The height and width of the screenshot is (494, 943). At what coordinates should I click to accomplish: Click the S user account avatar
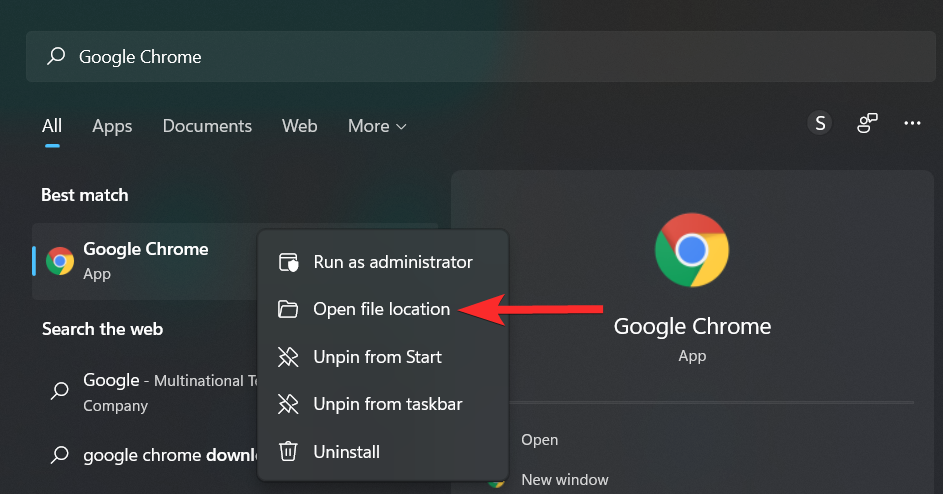(x=820, y=123)
